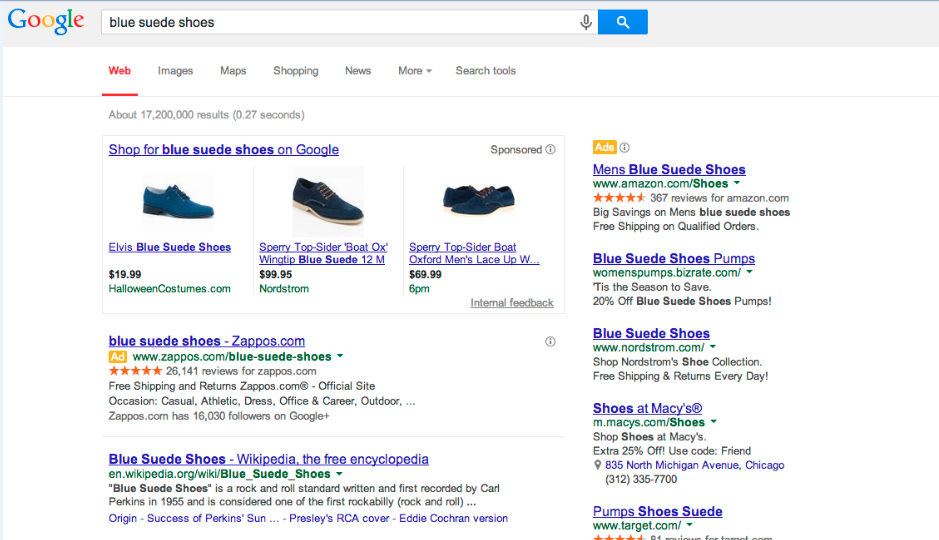Open Success of Perkins' Sun section link

[213, 518]
